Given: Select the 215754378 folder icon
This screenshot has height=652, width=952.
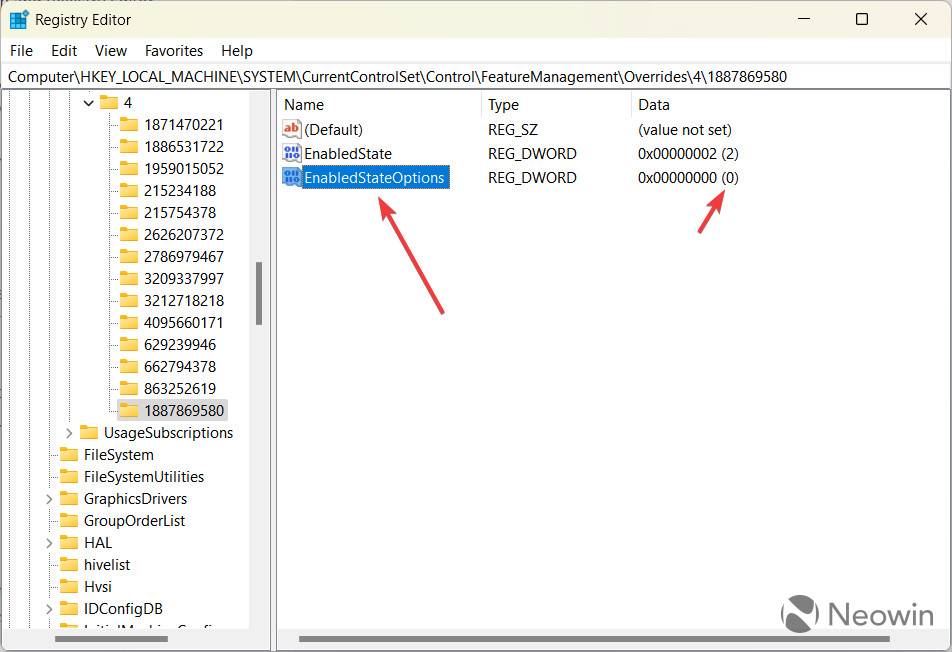Looking at the screenshot, I should (129, 212).
